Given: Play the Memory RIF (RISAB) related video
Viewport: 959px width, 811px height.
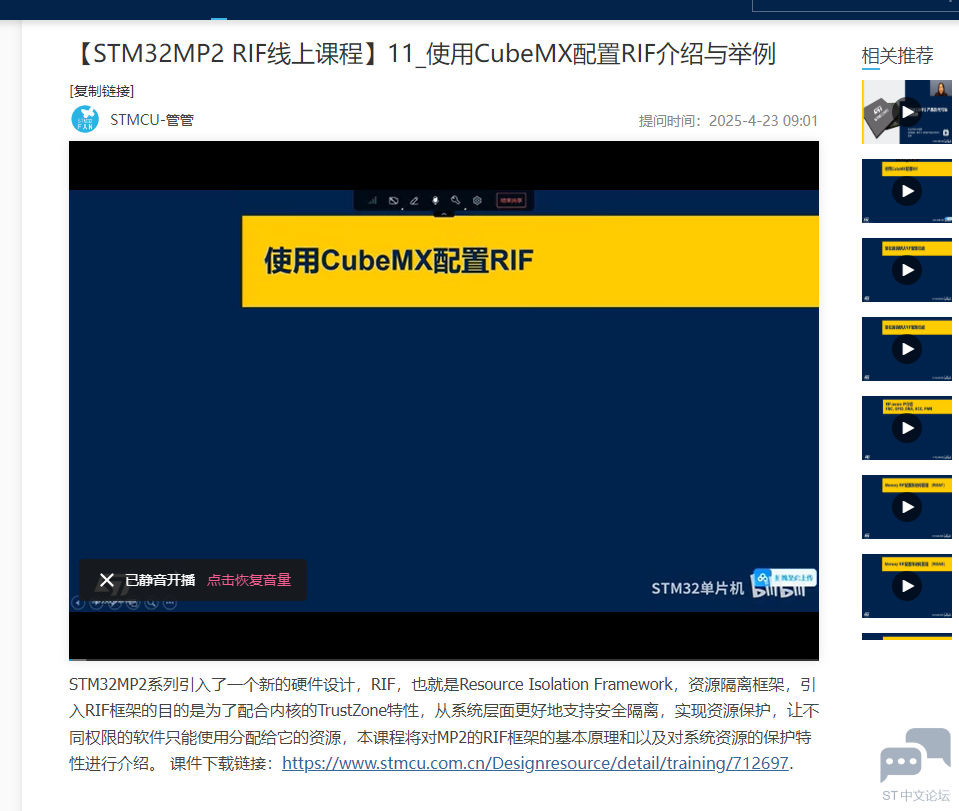Looking at the screenshot, I should [906, 586].
